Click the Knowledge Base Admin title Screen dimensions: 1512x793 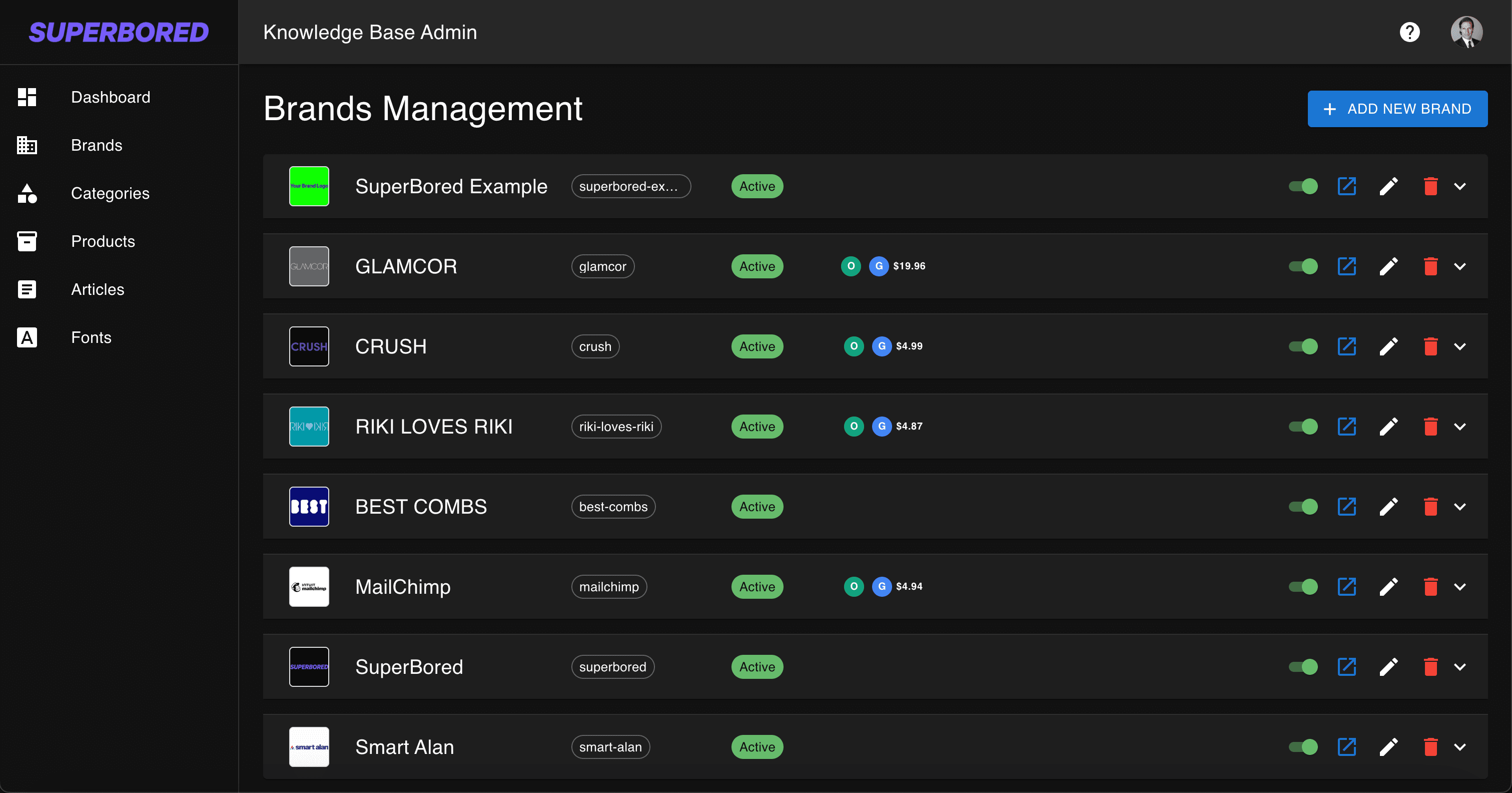click(x=370, y=32)
